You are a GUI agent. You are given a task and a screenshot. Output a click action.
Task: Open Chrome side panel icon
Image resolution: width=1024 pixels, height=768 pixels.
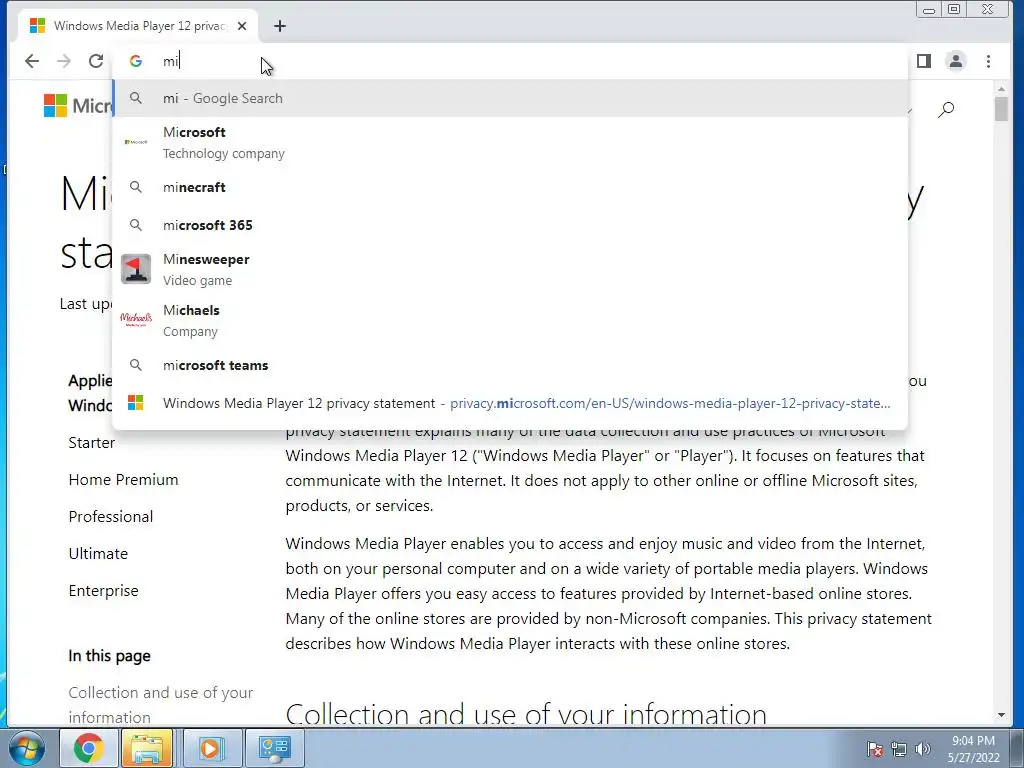point(923,61)
